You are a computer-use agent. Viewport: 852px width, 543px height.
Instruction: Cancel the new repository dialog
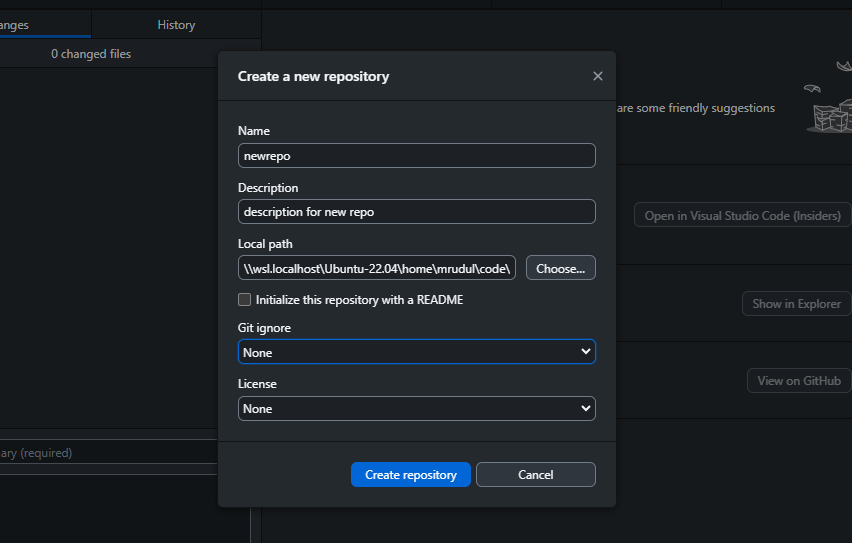click(x=536, y=475)
